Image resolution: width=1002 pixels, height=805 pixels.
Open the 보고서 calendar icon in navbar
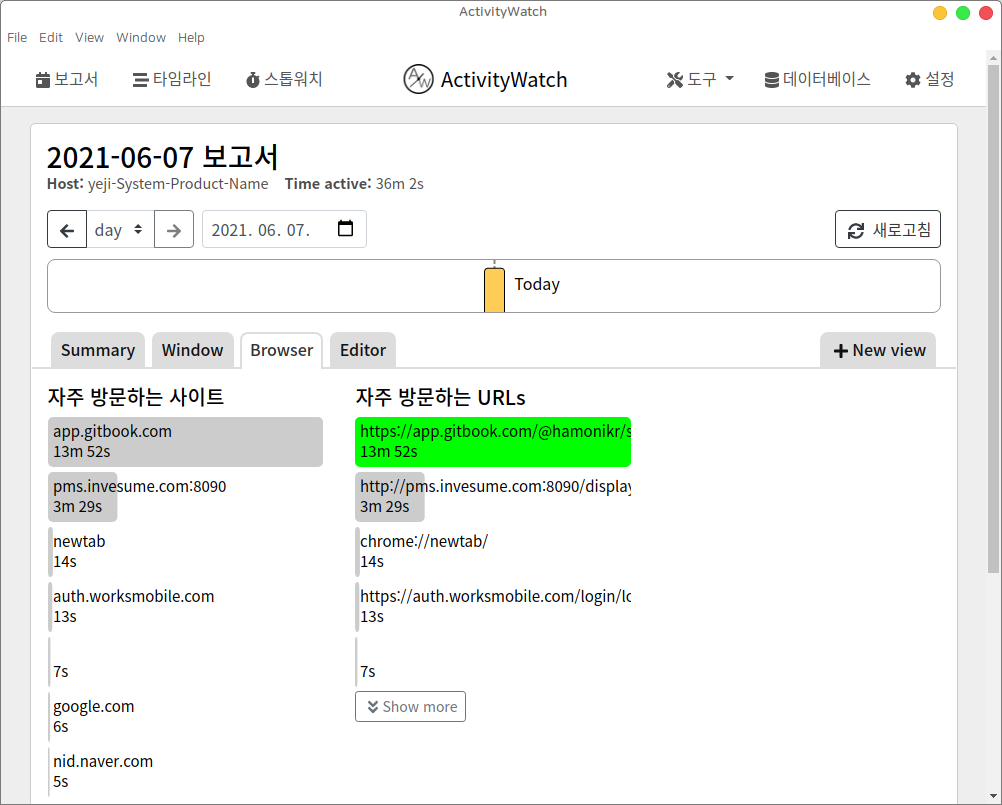43,80
